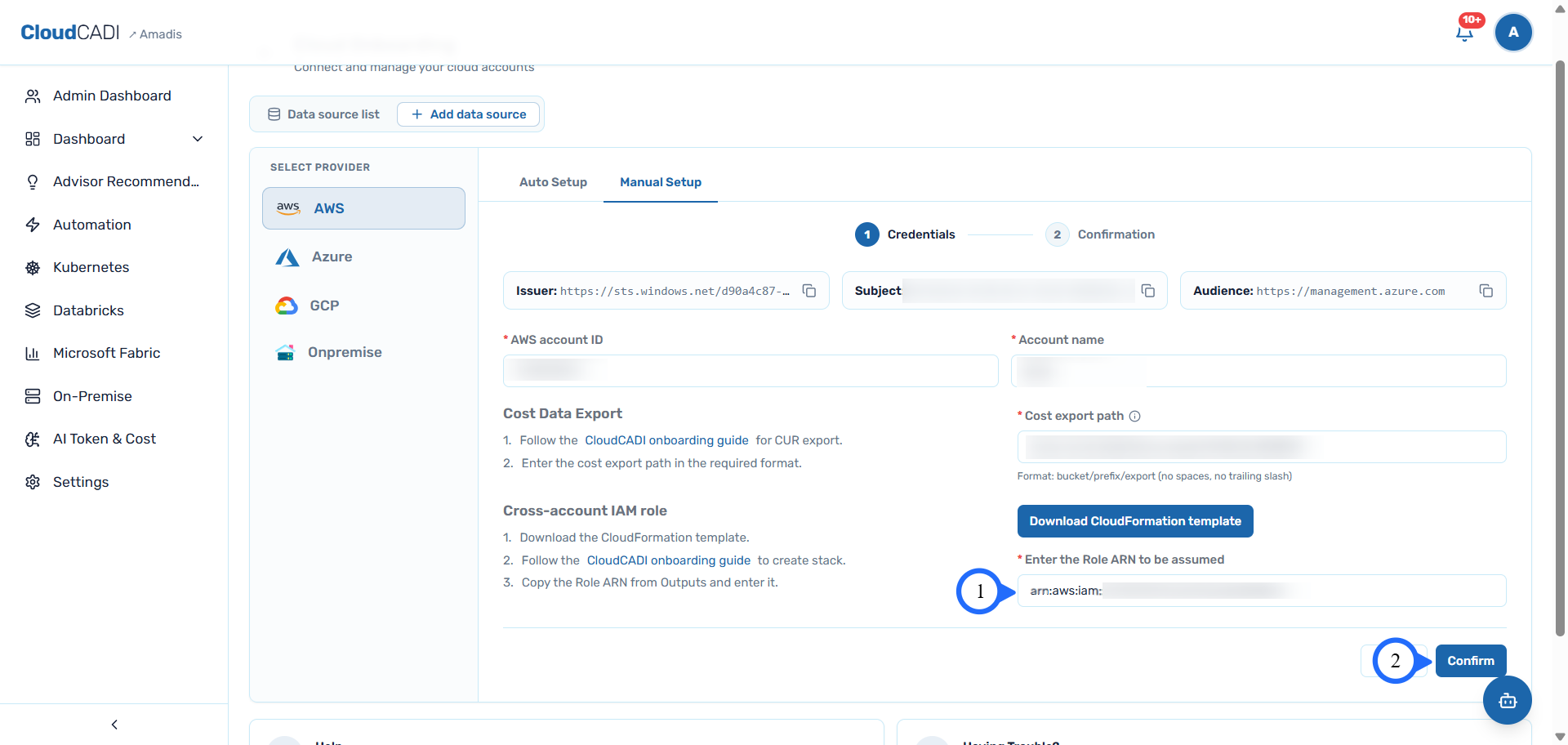Viewport: 1568px width, 745px height.
Task: Click the page vertical scrollbar
Action: (x=1560, y=347)
